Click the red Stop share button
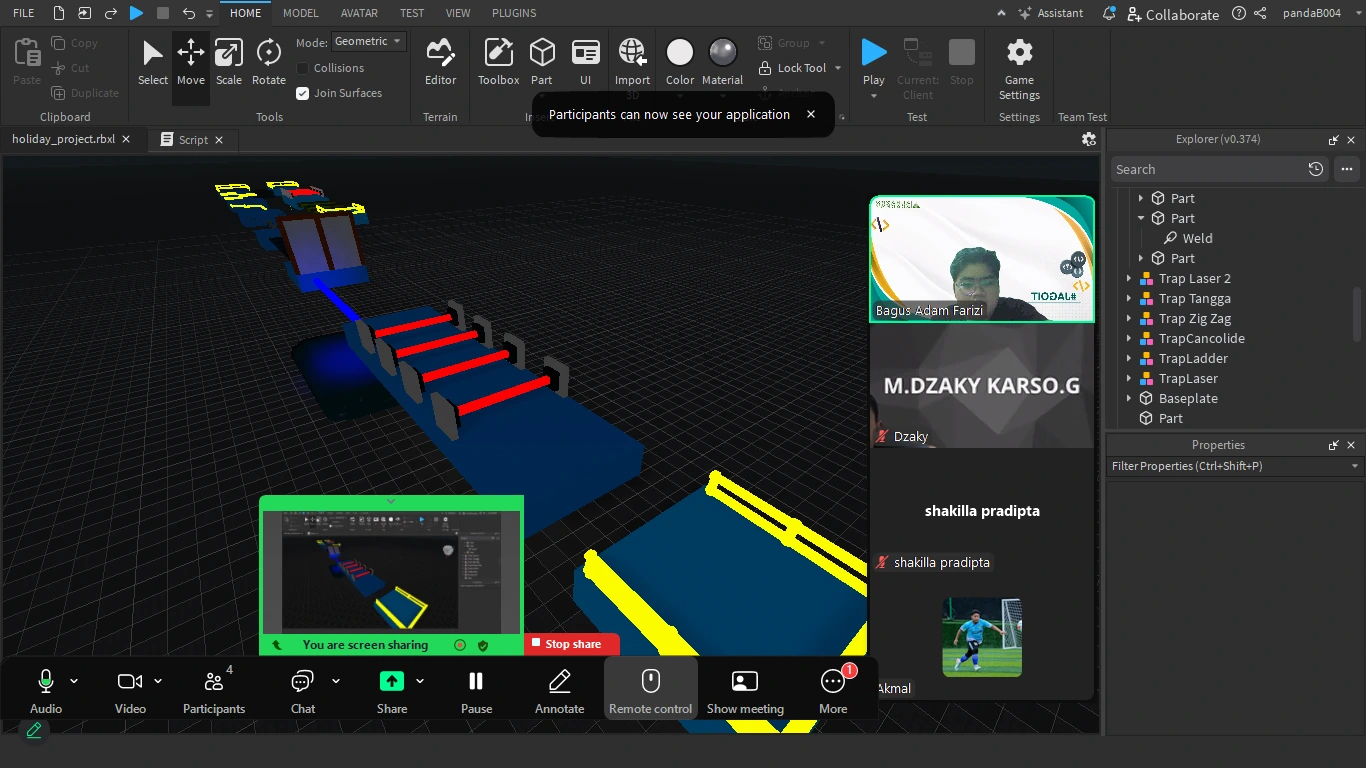The height and width of the screenshot is (768, 1366). coord(572,645)
